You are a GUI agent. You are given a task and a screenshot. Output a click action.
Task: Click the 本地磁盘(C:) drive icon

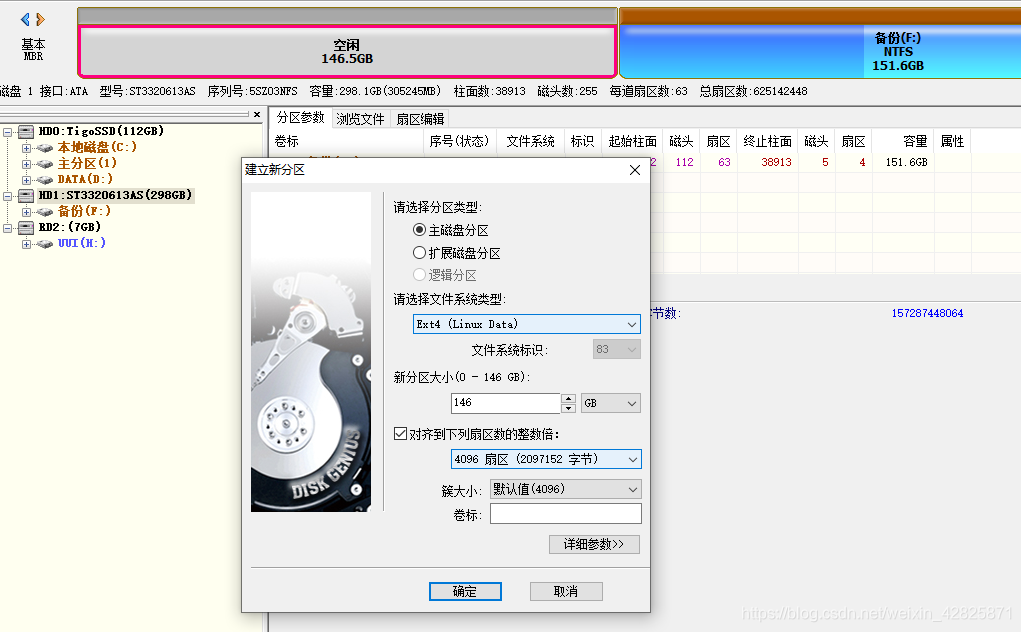(x=44, y=148)
